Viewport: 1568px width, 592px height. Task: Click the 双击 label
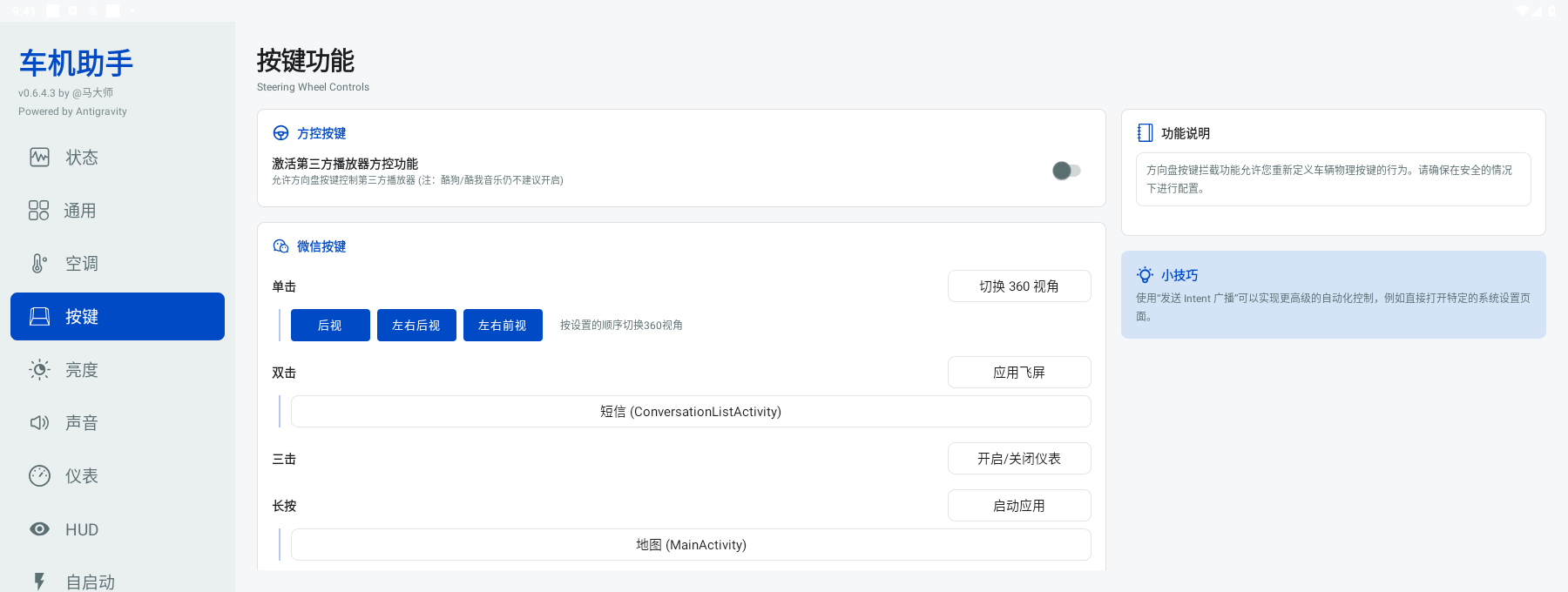[x=284, y=373]
